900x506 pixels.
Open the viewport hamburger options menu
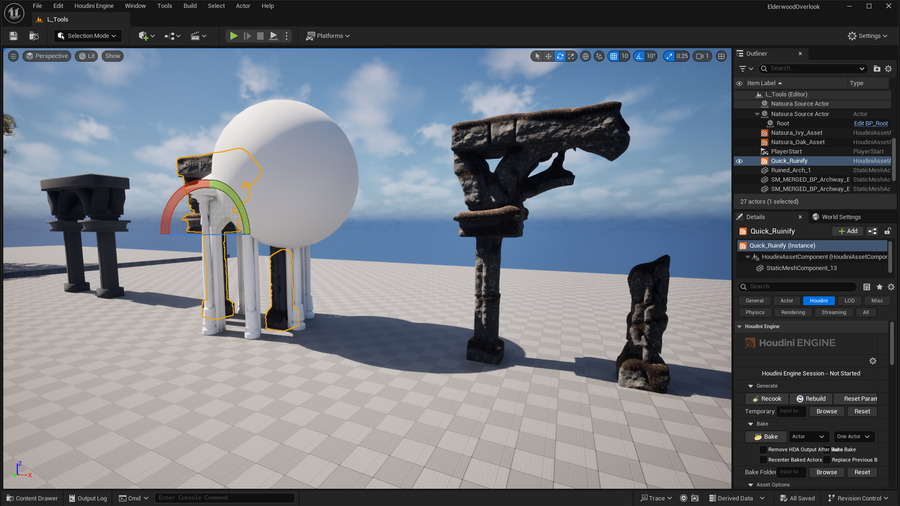coord(13,56)
